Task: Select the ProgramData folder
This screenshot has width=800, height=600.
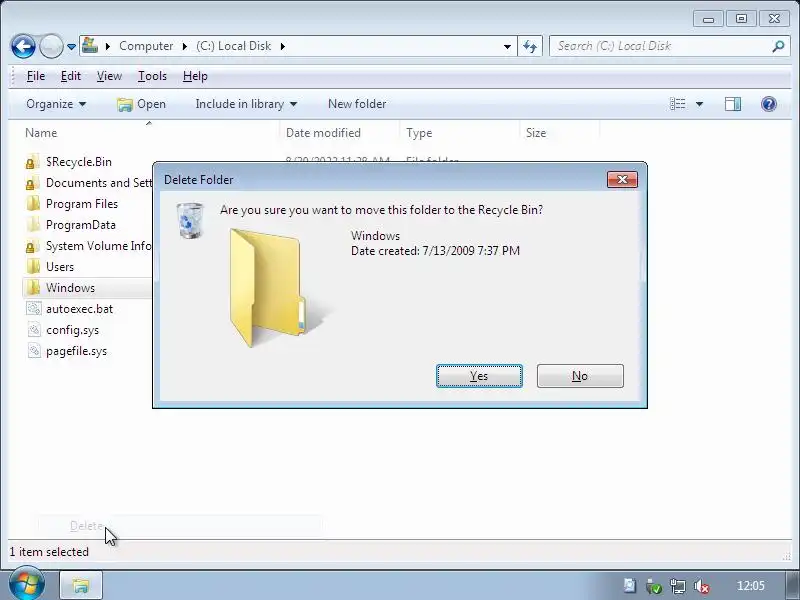Action: 81,225
